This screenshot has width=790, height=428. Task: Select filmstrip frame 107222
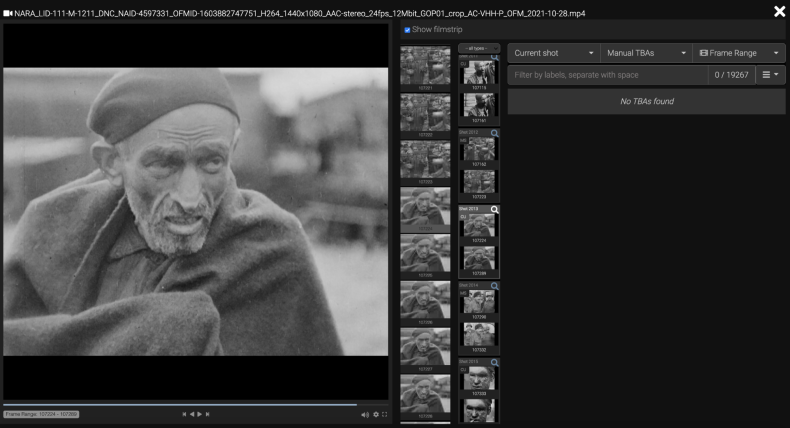coord(425,113)
